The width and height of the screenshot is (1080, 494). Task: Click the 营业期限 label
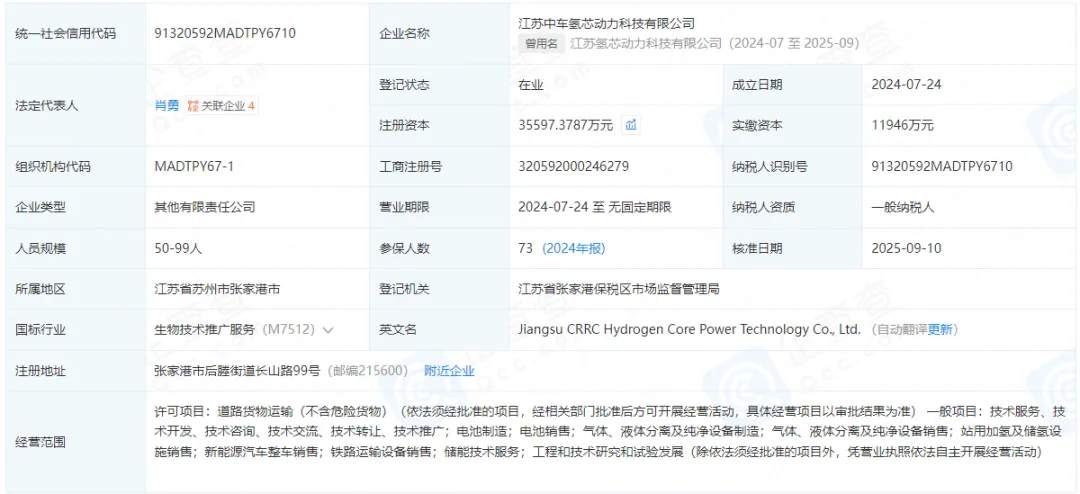click(404, 207)
